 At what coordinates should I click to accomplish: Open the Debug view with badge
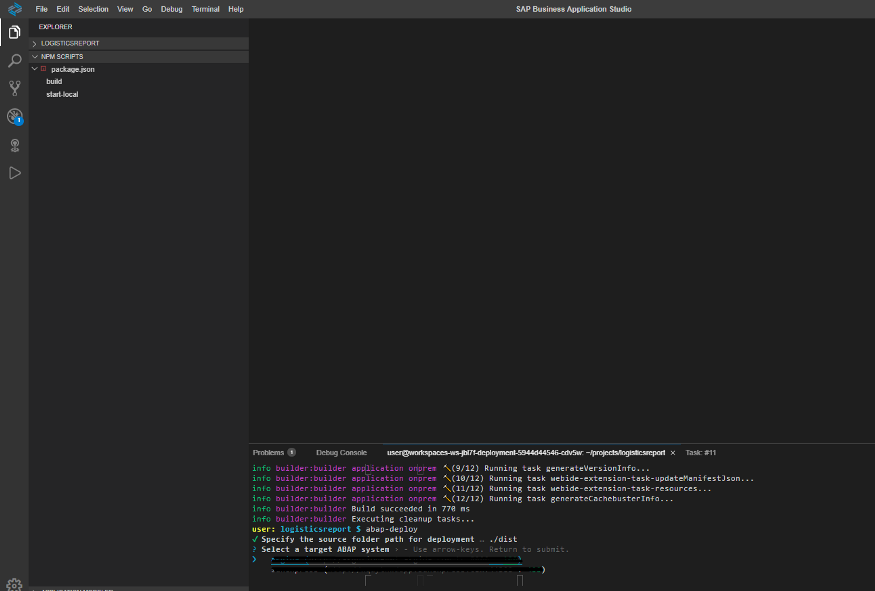15,117
